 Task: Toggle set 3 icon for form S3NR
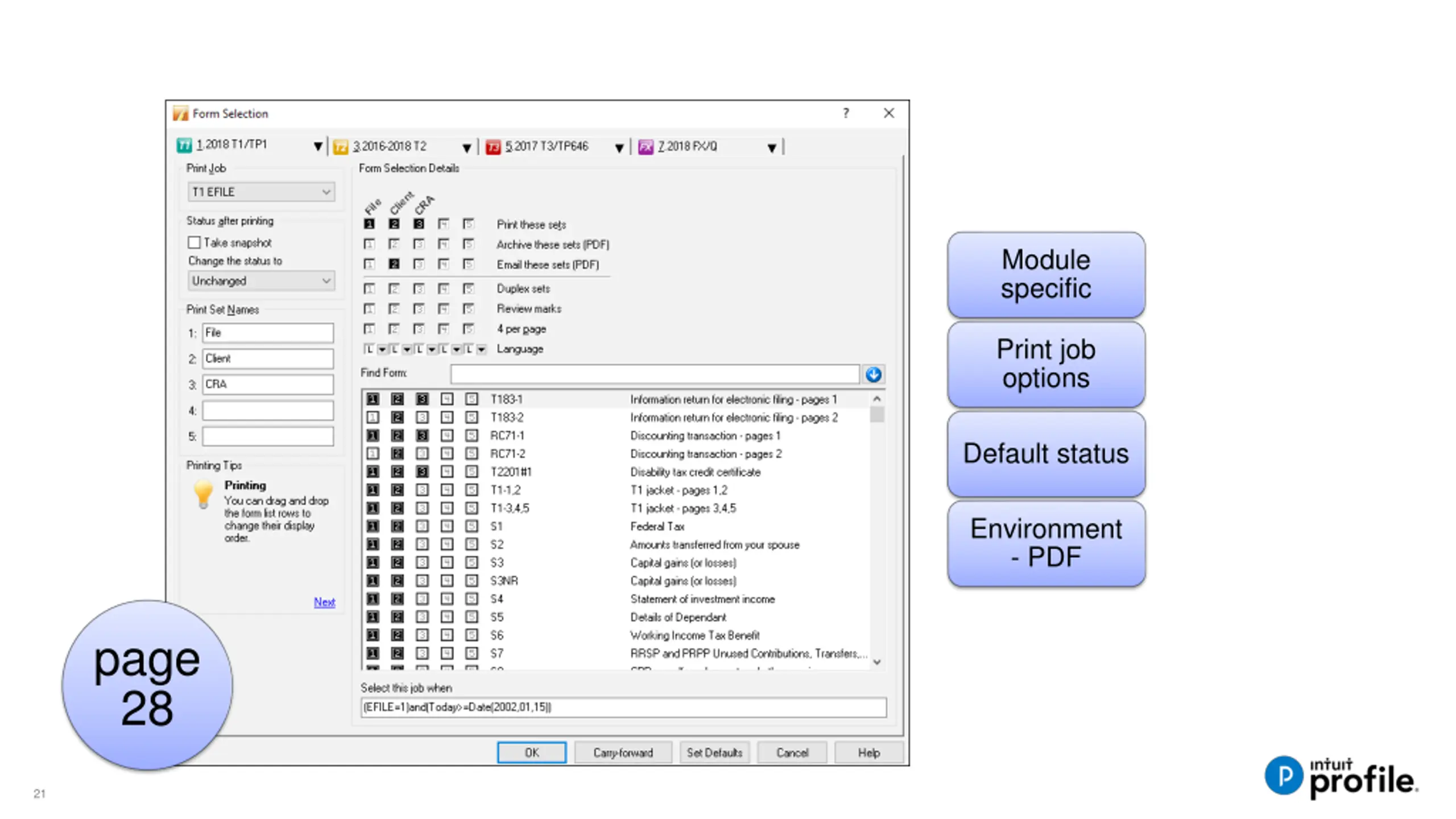point(422,581)
